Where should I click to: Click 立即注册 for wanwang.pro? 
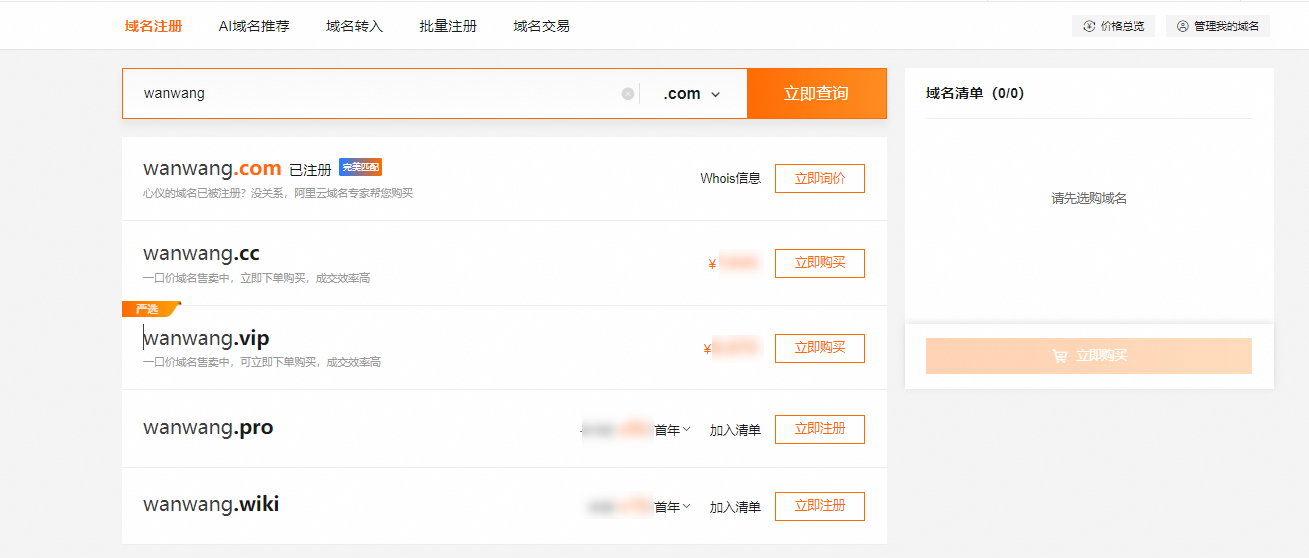point(820,429)
